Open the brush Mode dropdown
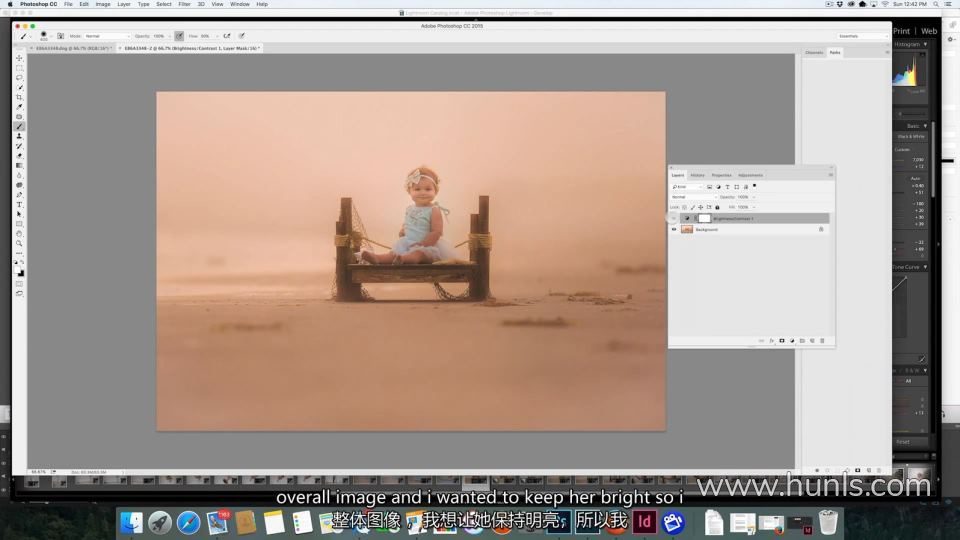 [x=105, y=36]
